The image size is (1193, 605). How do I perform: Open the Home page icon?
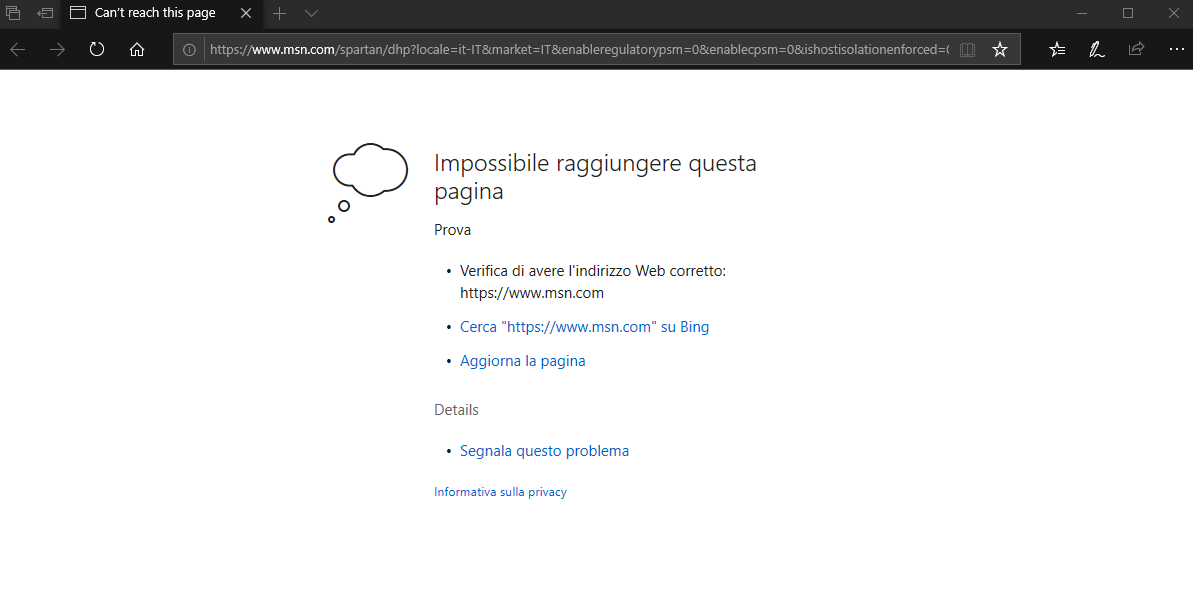click(137, 49)
